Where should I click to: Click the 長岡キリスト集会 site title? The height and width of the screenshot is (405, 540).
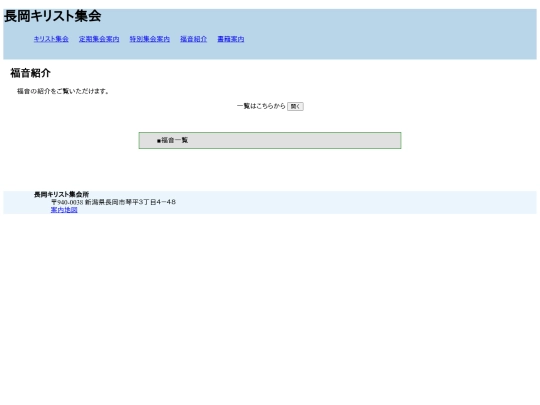coord(52,16)
